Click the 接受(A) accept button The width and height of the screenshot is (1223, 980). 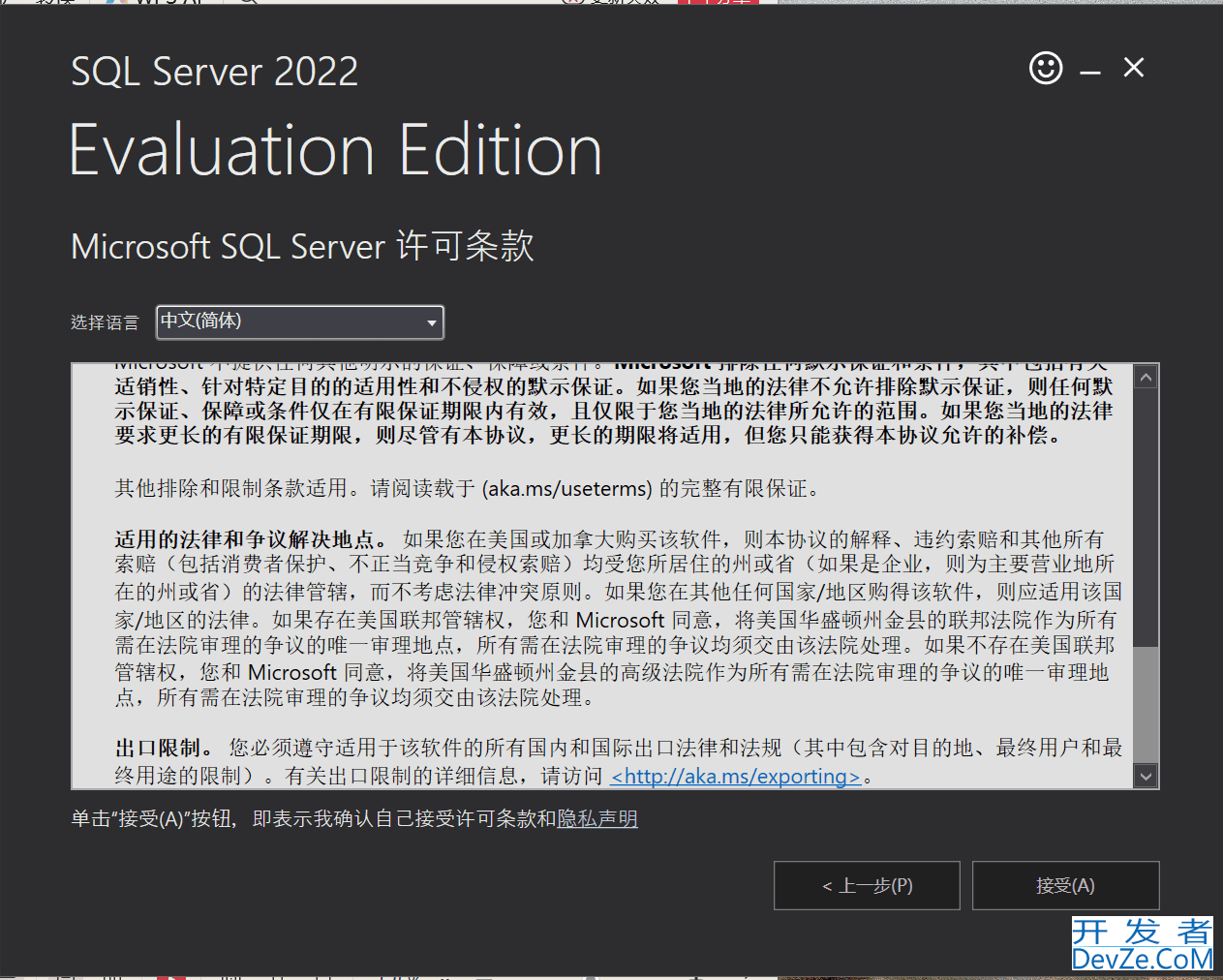click(1065, 885)
